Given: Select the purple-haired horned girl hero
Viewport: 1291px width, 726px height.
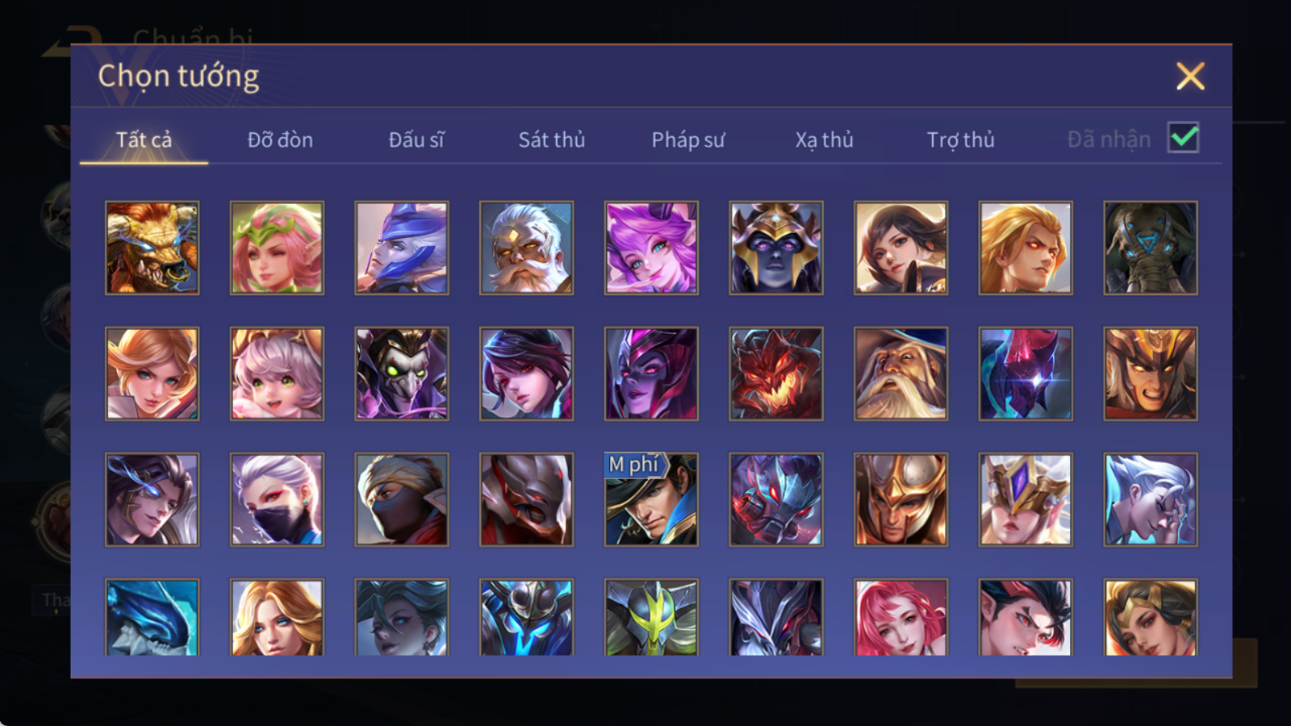Looking at the screenshot, I should [651, 248].
